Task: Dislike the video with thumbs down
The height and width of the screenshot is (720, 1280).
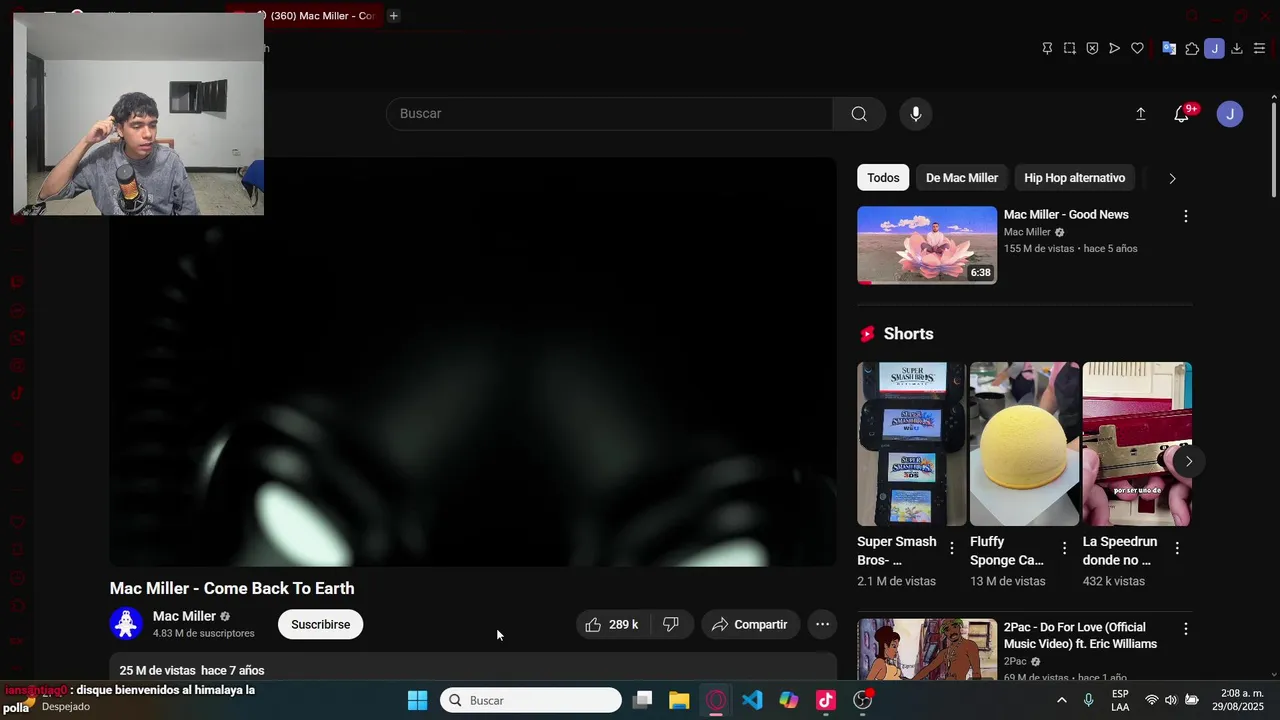Action: click(x=671, y=624)
